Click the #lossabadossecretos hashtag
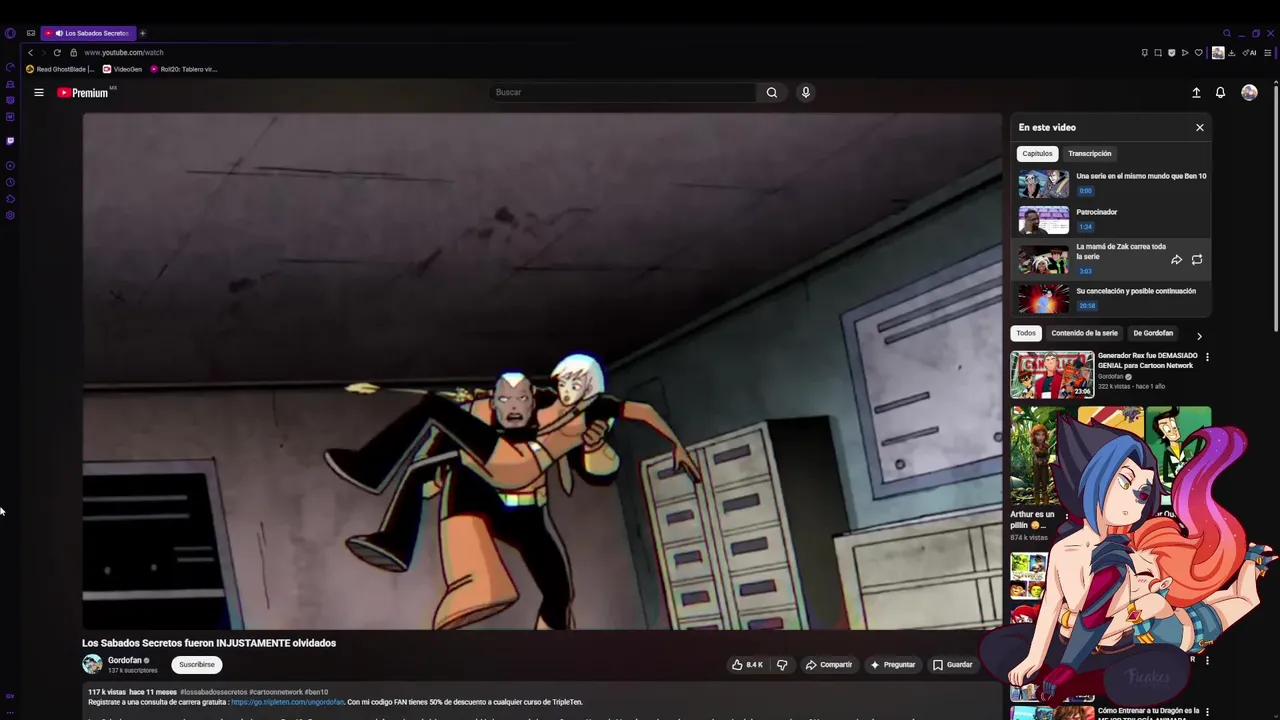Screen dimensions: 1280x720 coord(213,692)
